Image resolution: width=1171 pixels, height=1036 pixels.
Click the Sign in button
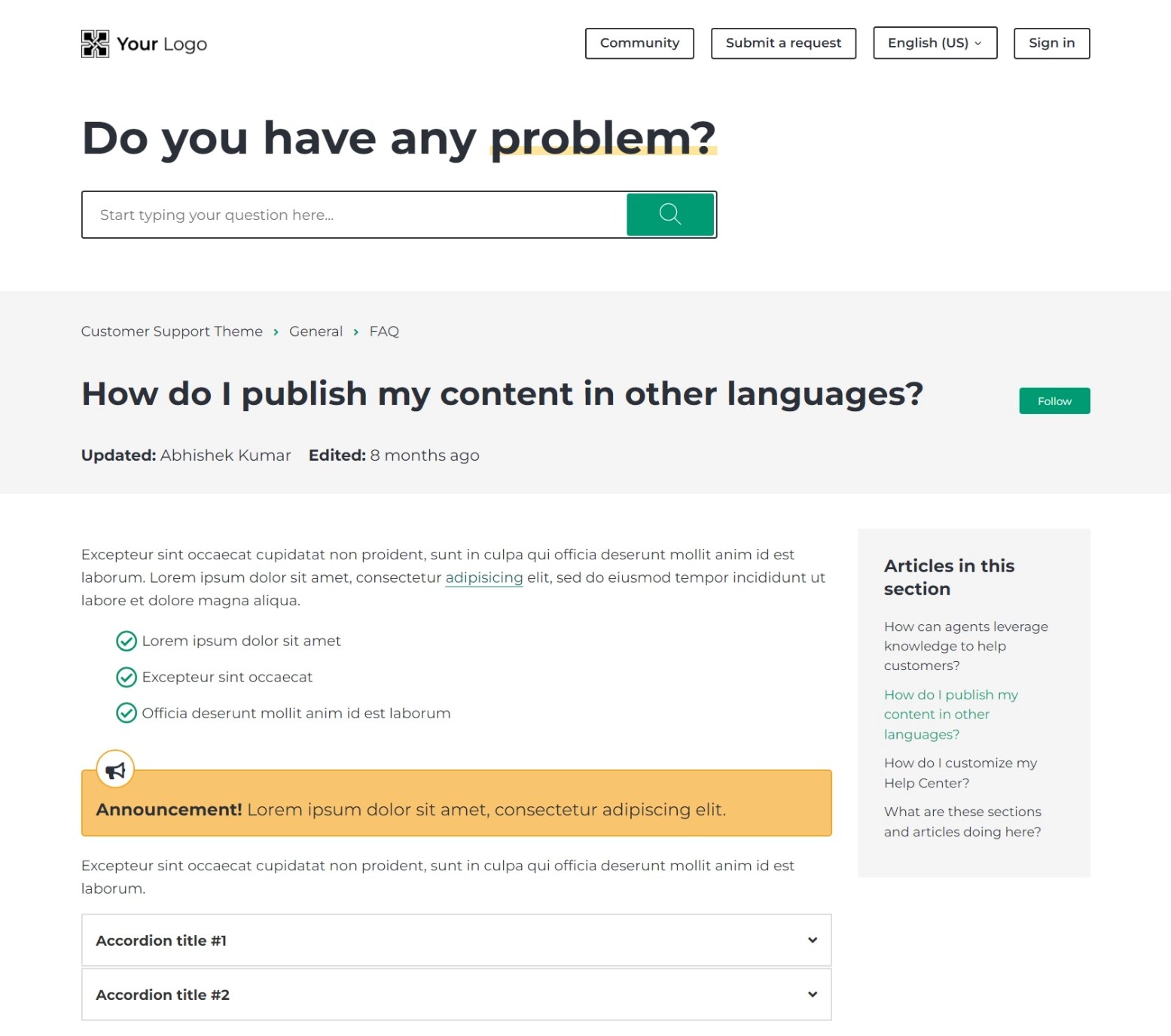point(1051,43)
